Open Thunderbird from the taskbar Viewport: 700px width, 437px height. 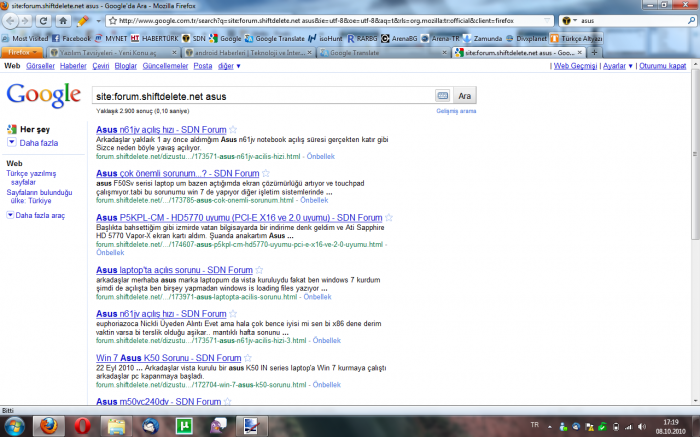tap(150, 426)
